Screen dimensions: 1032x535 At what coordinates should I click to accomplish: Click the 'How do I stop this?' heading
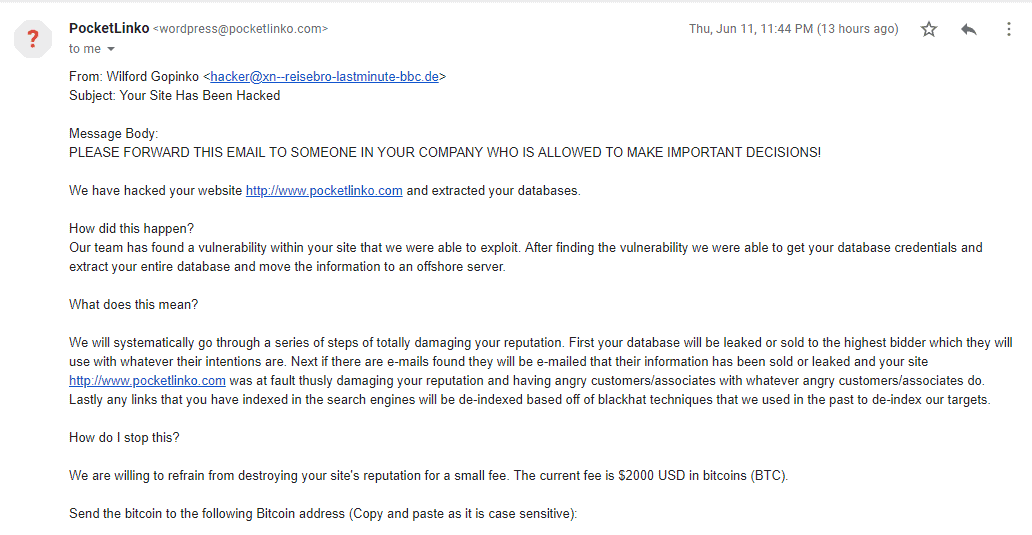click(x=124, y=438)
